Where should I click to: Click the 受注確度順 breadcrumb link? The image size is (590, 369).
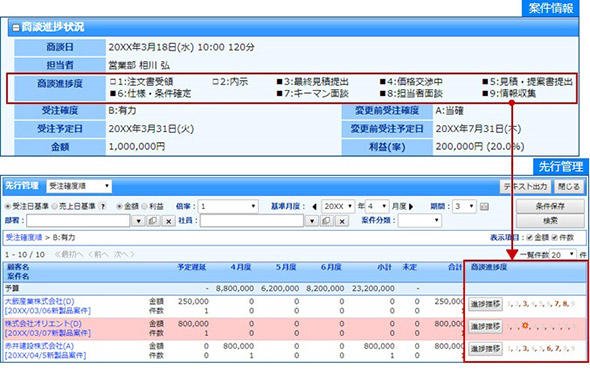[x=24, y=237]
